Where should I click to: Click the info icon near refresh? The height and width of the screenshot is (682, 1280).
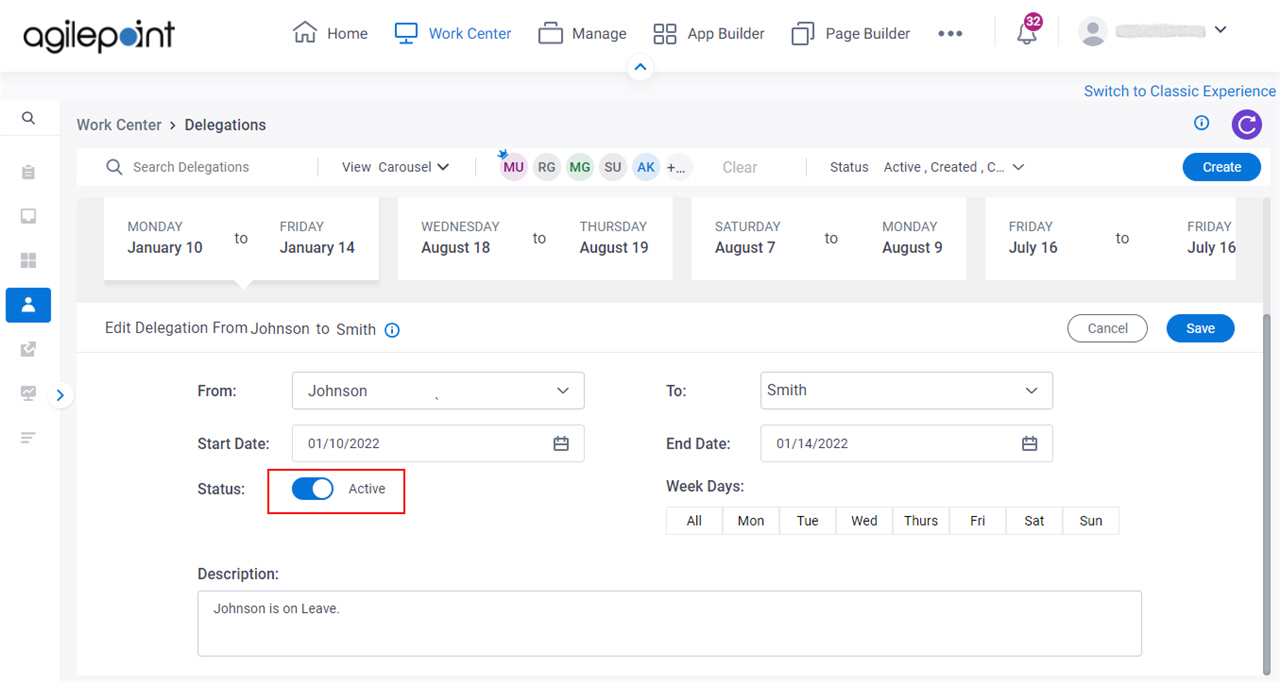[x=1202, y=123]
